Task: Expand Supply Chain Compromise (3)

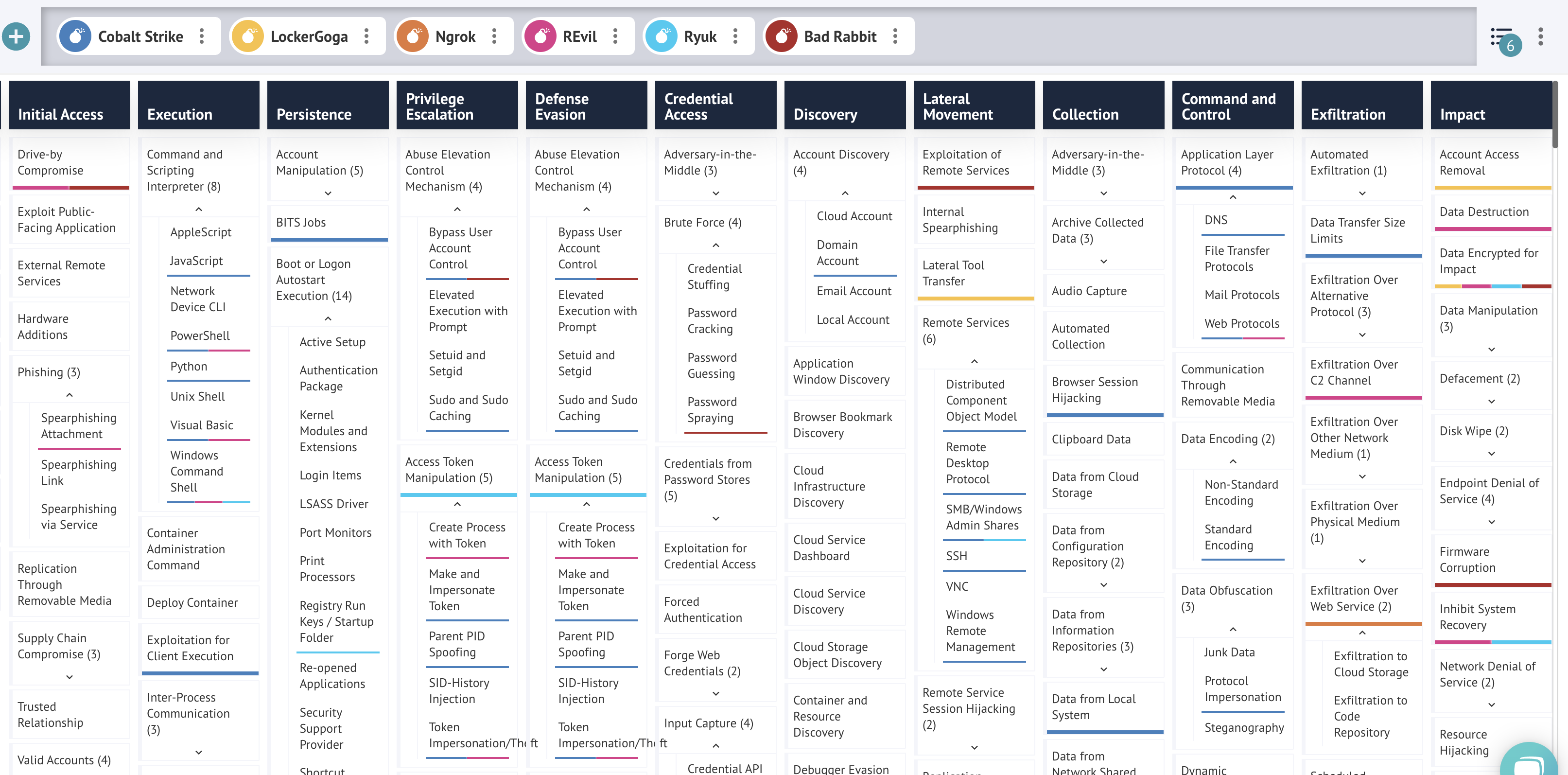Action: pyautogui.click(x=70, y=677)
